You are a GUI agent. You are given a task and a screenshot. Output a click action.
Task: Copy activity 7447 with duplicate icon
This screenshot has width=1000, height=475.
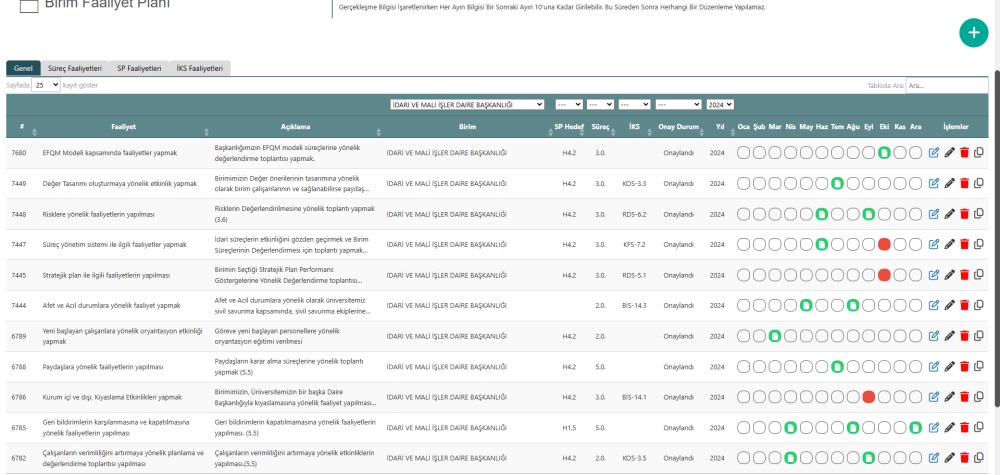pyautogui.click(x=979, y=245)
